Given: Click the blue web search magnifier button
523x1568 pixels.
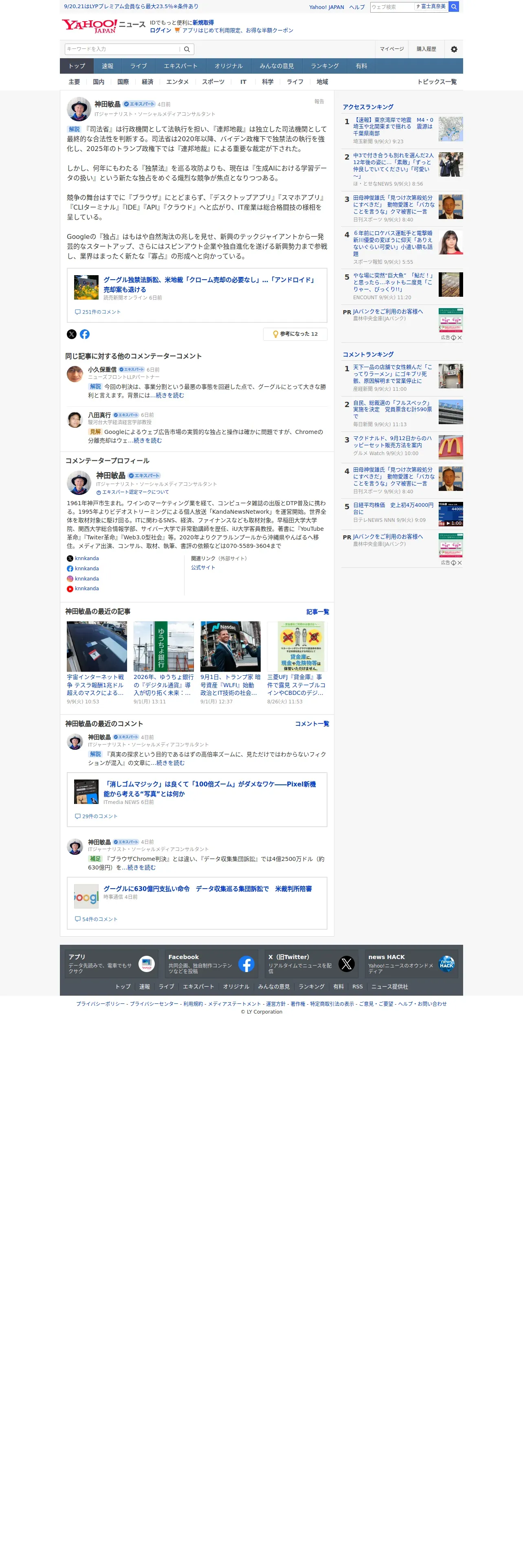Looking at the screenshot, I should (454, 7).
